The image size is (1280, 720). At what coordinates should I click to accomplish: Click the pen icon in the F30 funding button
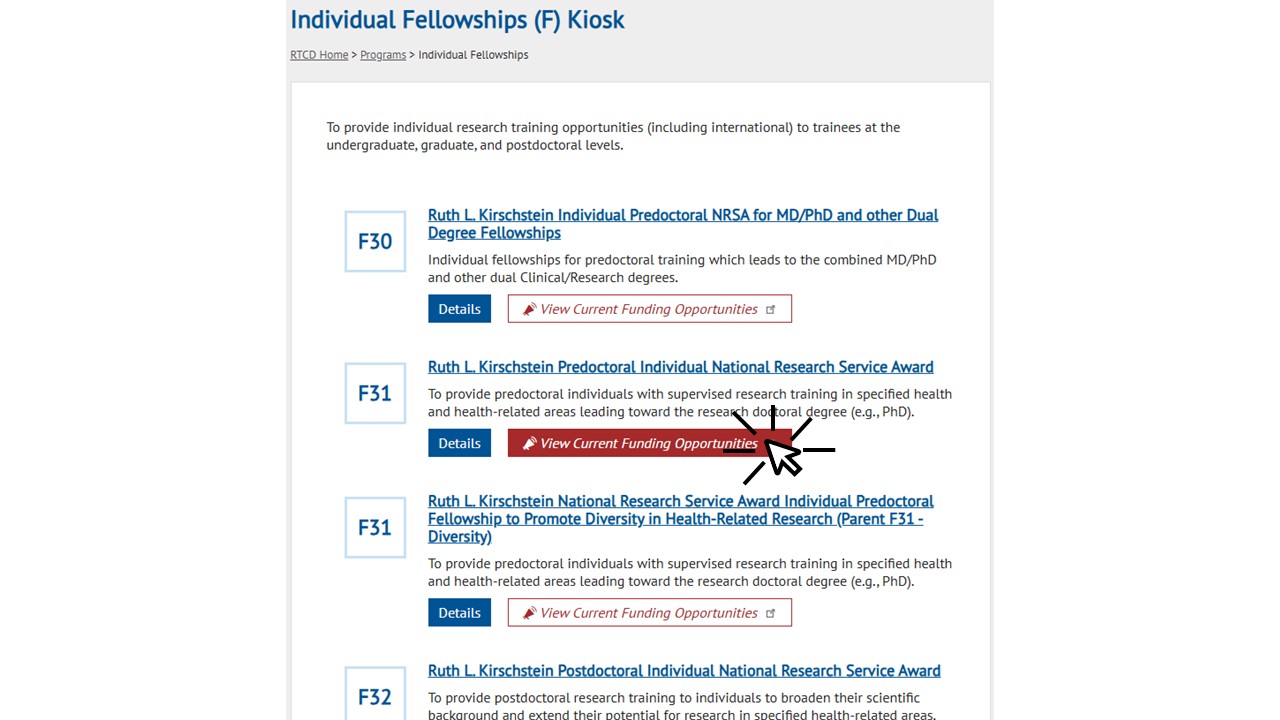[x=529, y=309]
